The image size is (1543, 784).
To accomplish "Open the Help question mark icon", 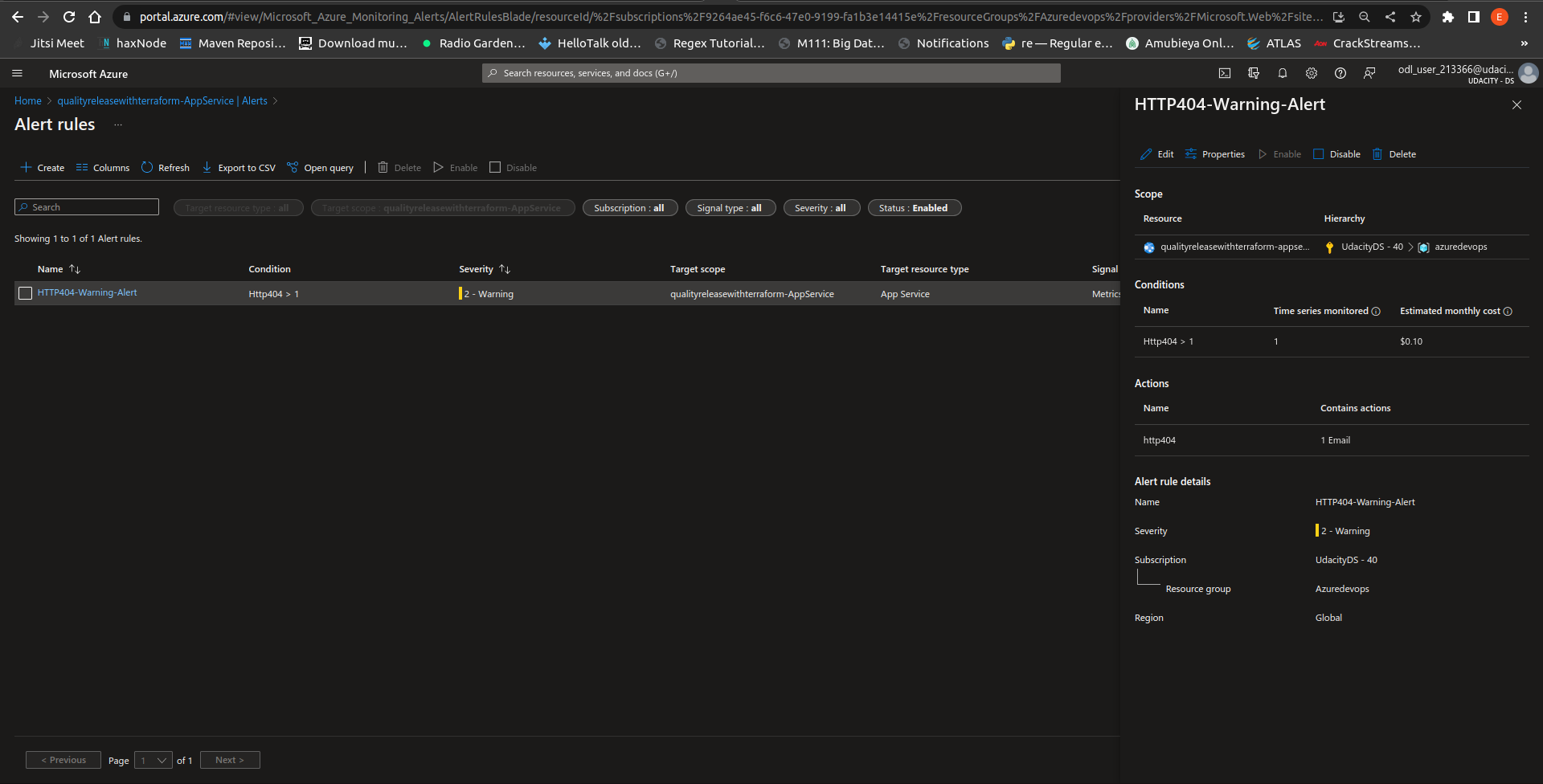I will coord(1340,73).
